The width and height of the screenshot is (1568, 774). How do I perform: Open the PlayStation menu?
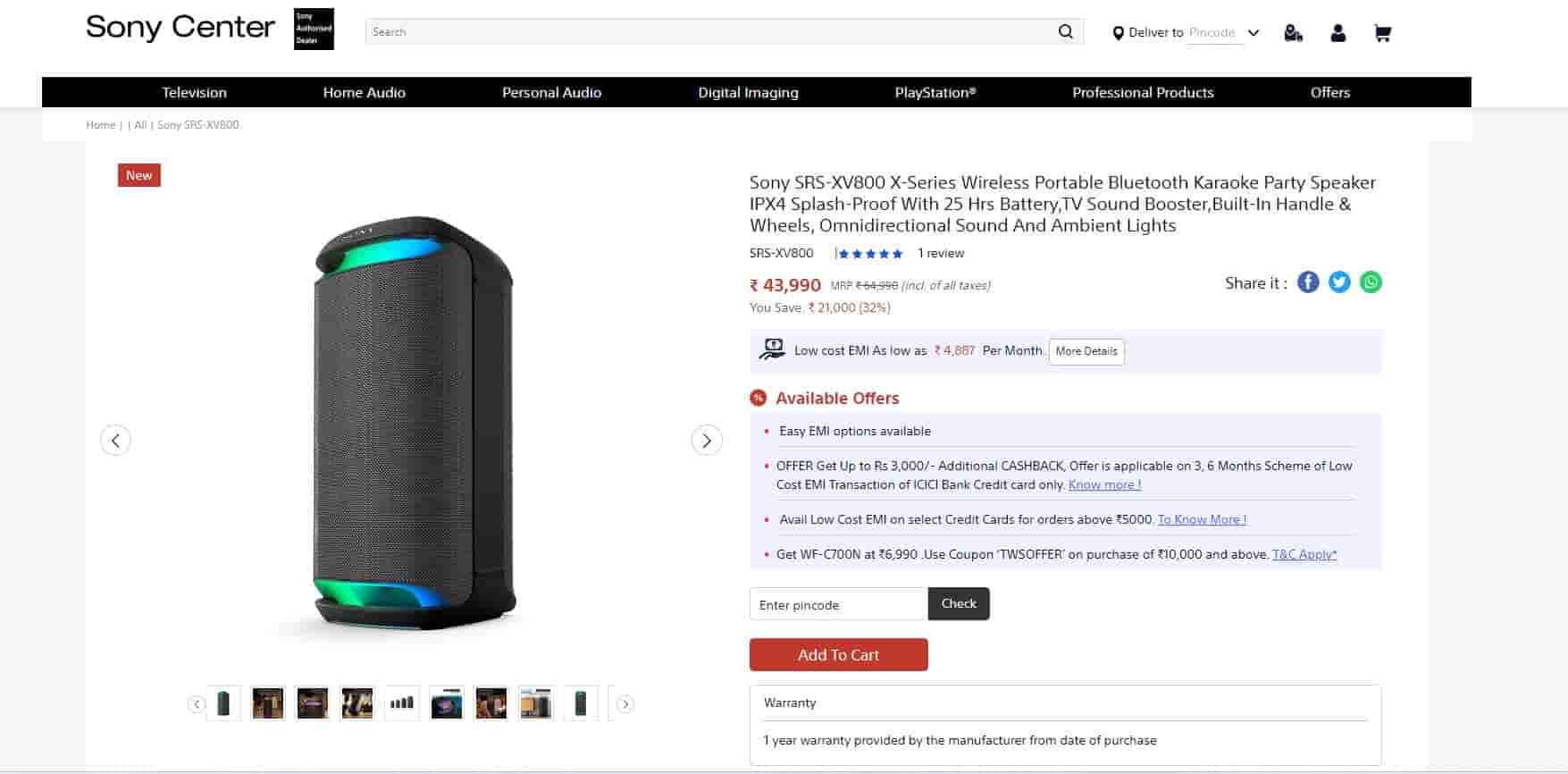point(935,92)
